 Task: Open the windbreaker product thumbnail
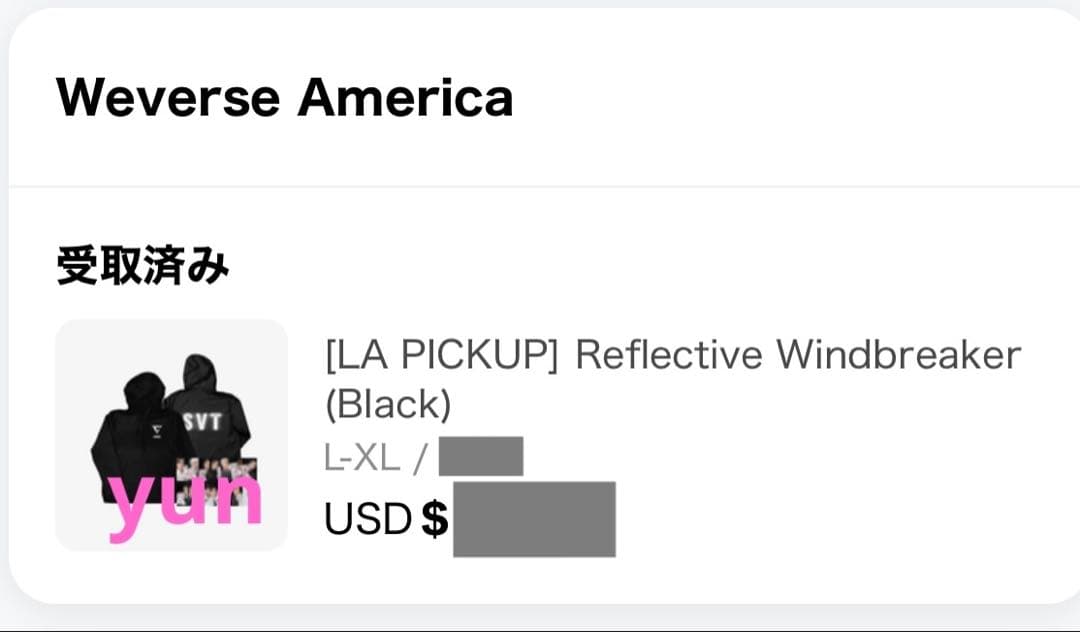171,434
